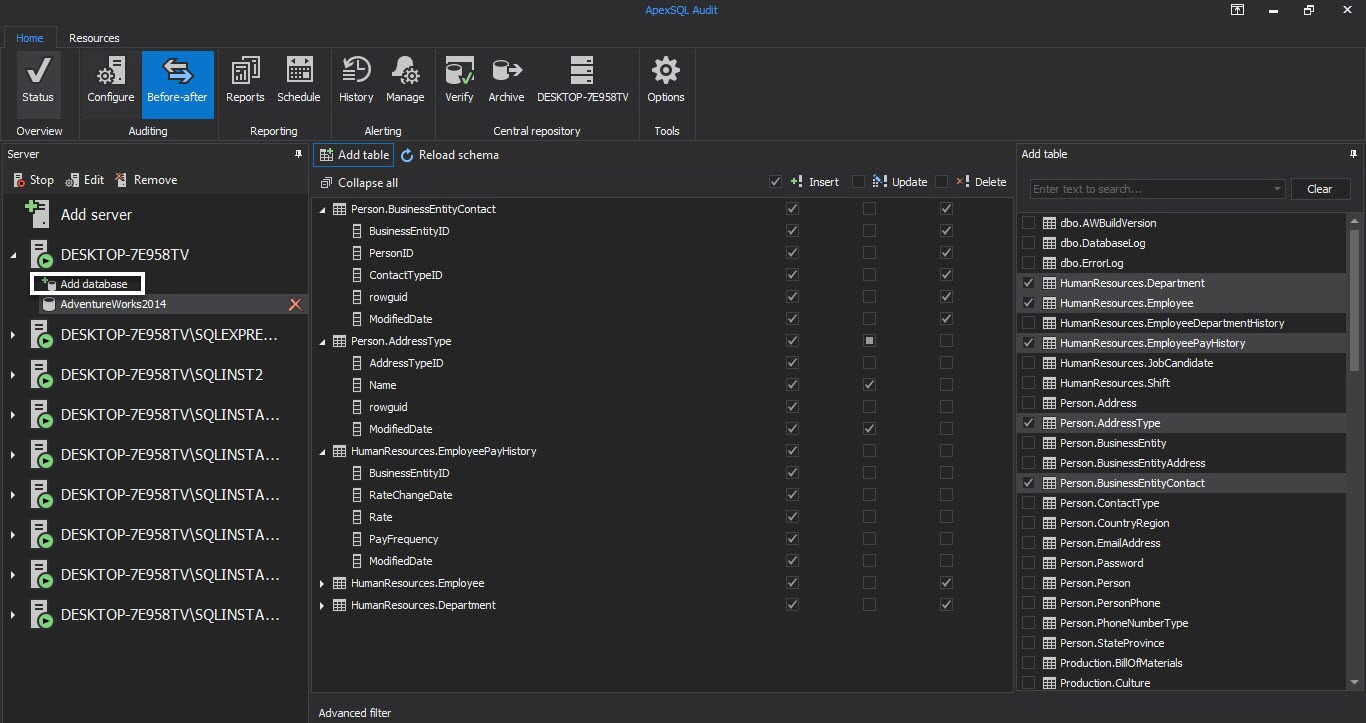Screen dimensions: 1366x723
Task: Select the DESKTOP-7E958TV\SQLINST2 server icon
Action: click(41, 375)
